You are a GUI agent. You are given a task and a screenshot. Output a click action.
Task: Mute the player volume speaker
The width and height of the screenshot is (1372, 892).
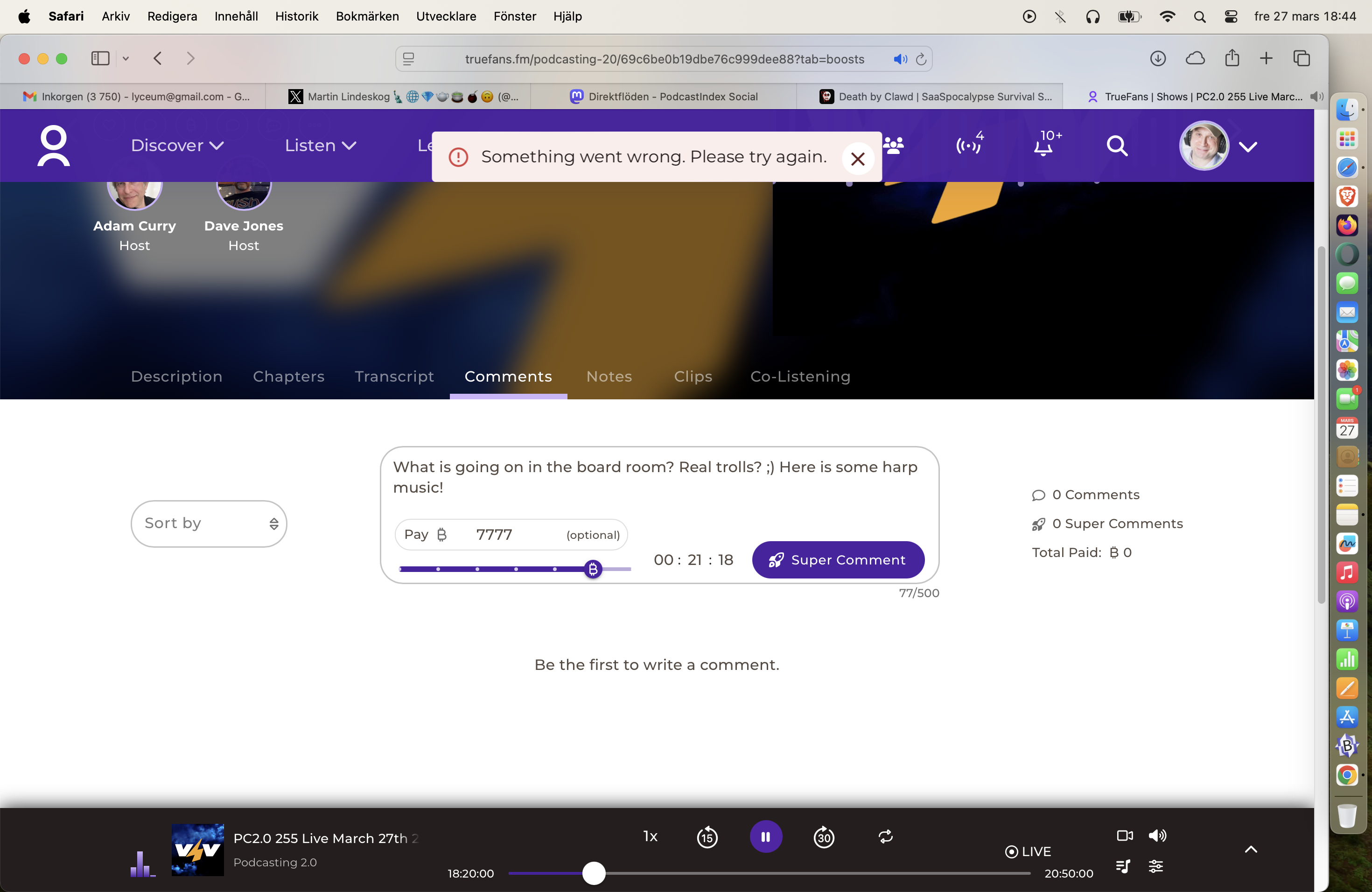(x=1157, y=836)
